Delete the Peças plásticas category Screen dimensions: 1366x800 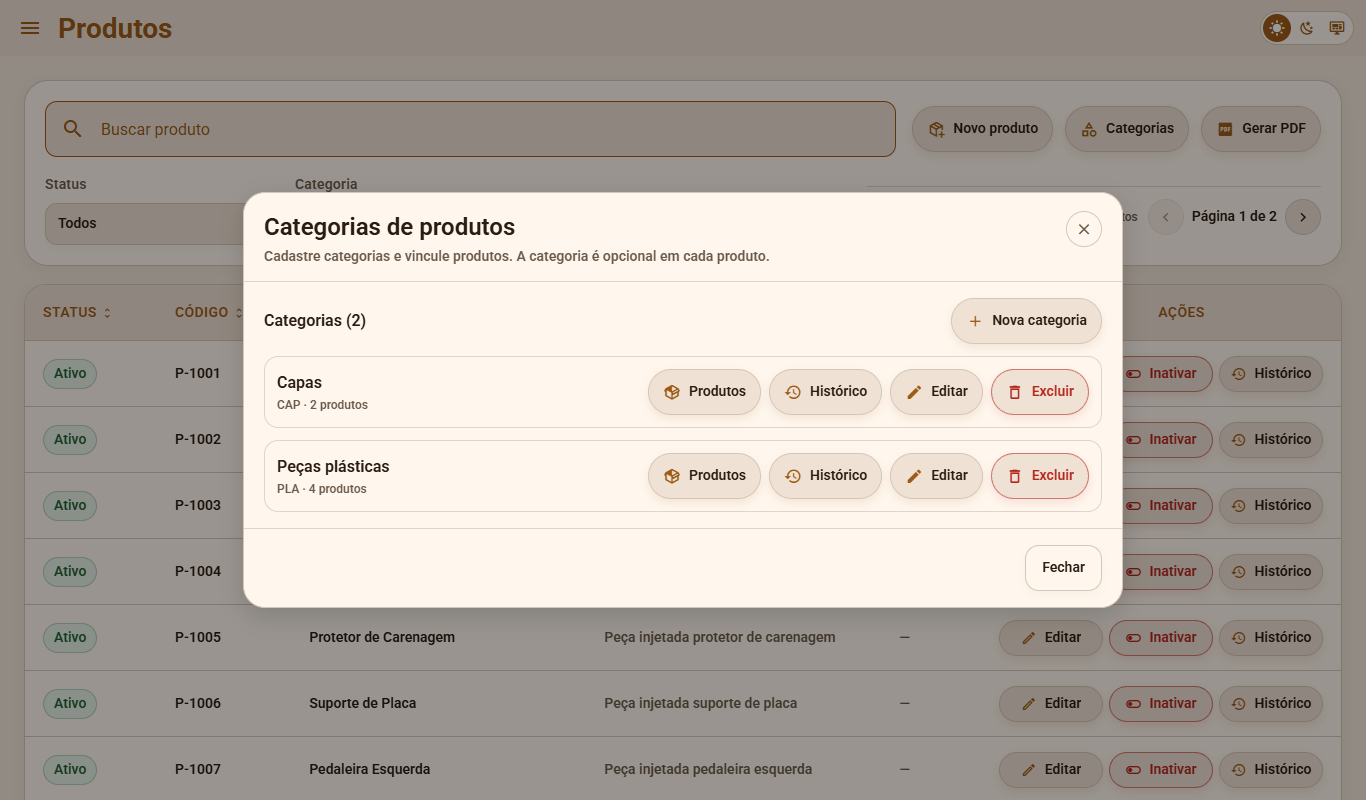point(1040,476)
